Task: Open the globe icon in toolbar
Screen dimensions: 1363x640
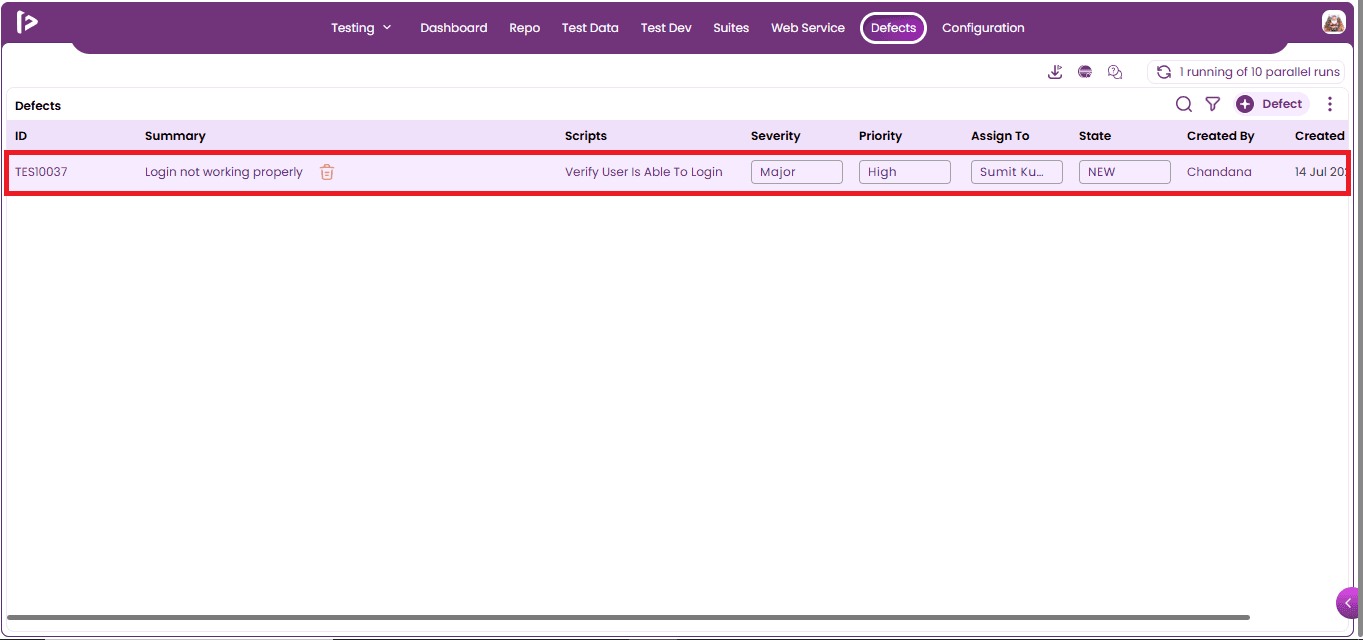Action: coord(1085,72)
